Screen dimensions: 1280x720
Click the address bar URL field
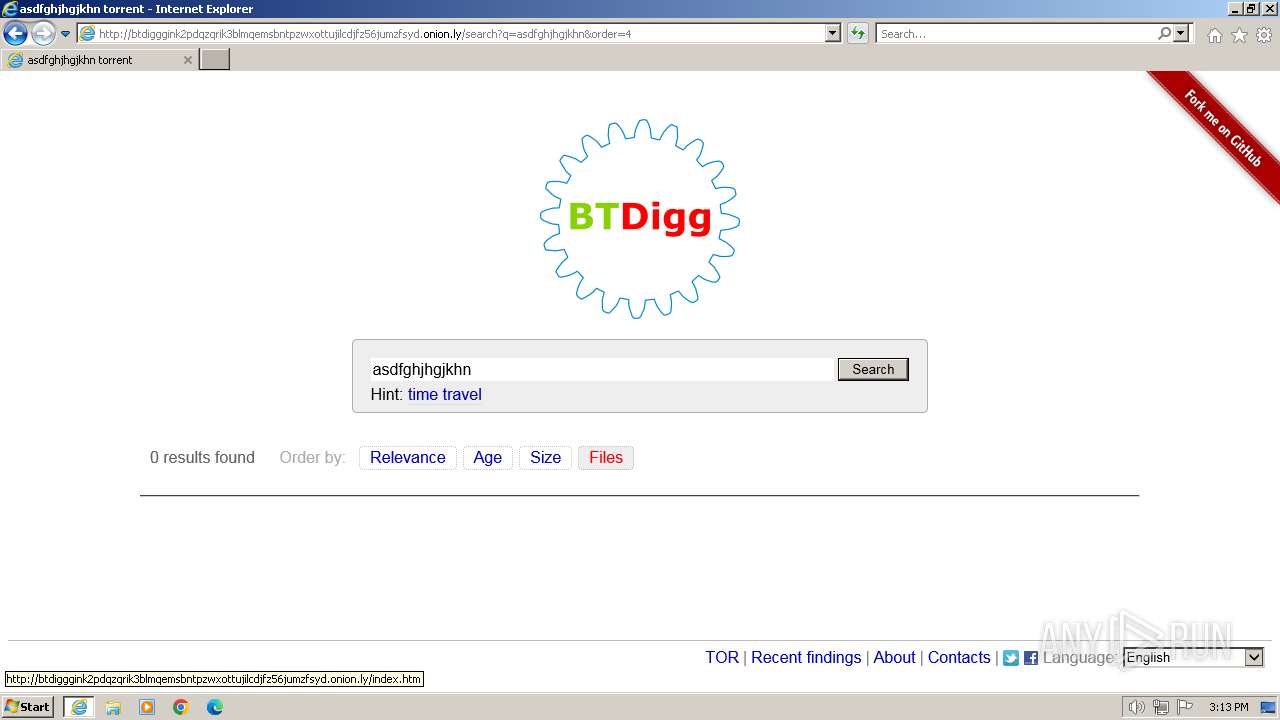click(x=450, y=34)
